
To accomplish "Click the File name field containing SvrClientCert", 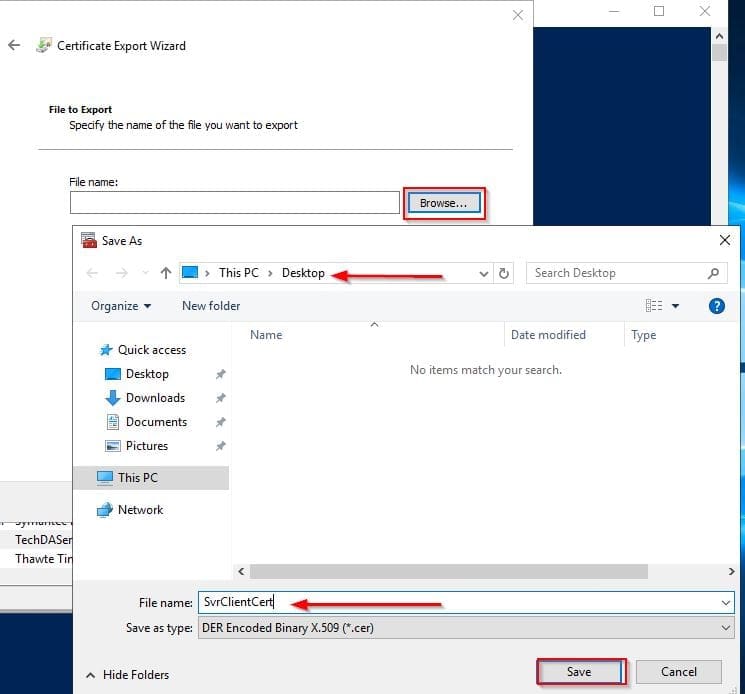I will 460,603.
